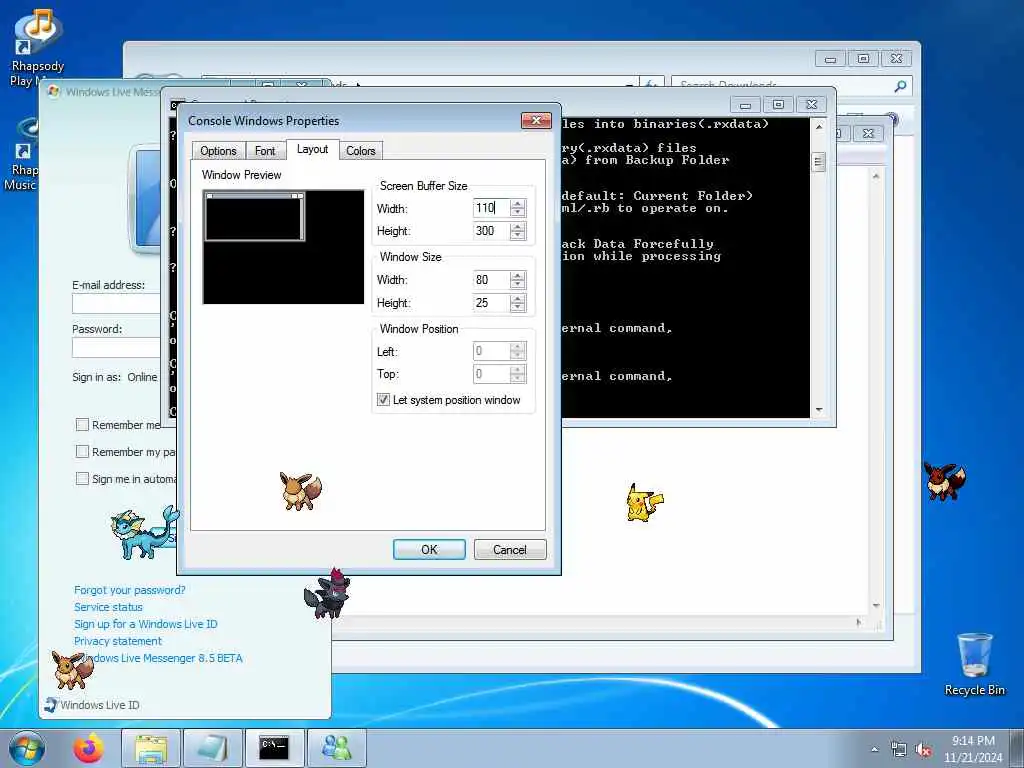Click the network tray icon
Screen dimensions: 1024x768
(x=899, y=750)
